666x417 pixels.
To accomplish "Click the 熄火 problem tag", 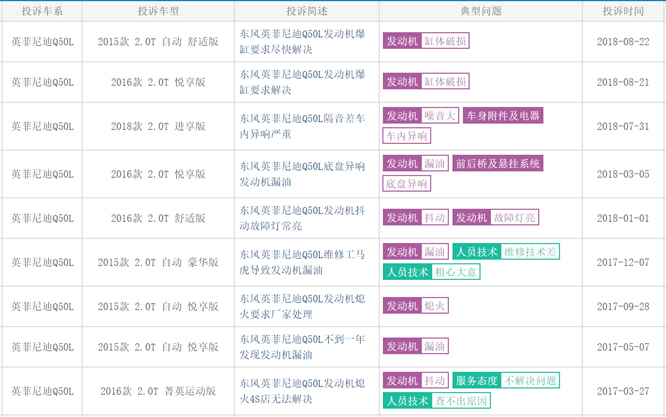I will 435,306.
